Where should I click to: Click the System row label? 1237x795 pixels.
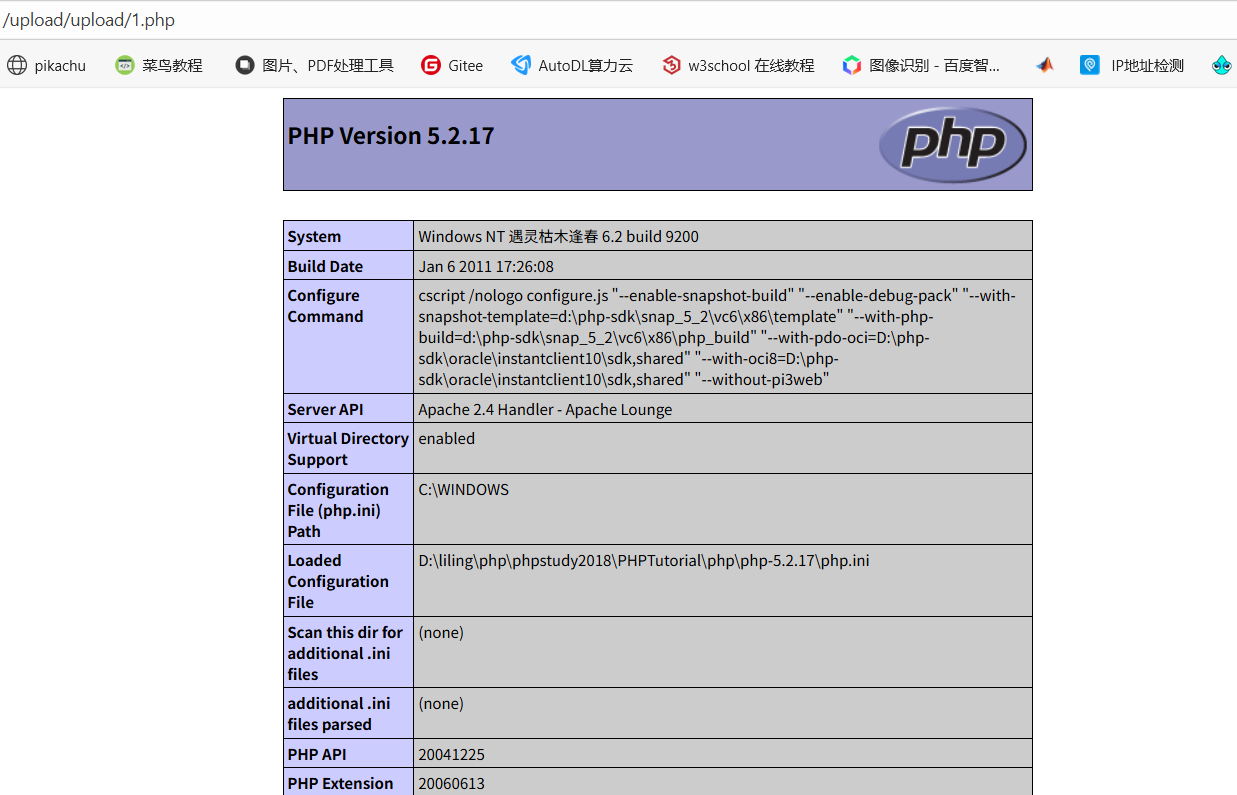click(314, 236)
